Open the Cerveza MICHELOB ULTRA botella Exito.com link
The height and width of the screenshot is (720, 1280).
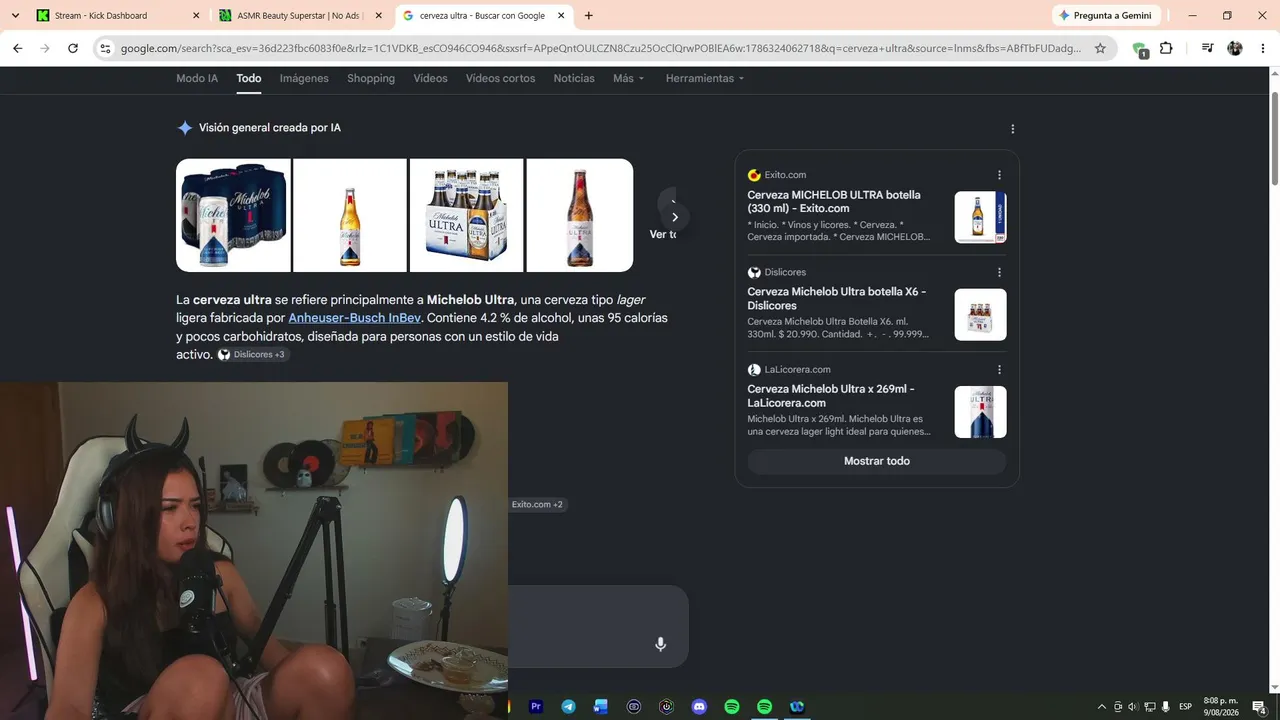click(x=834, y=202)
